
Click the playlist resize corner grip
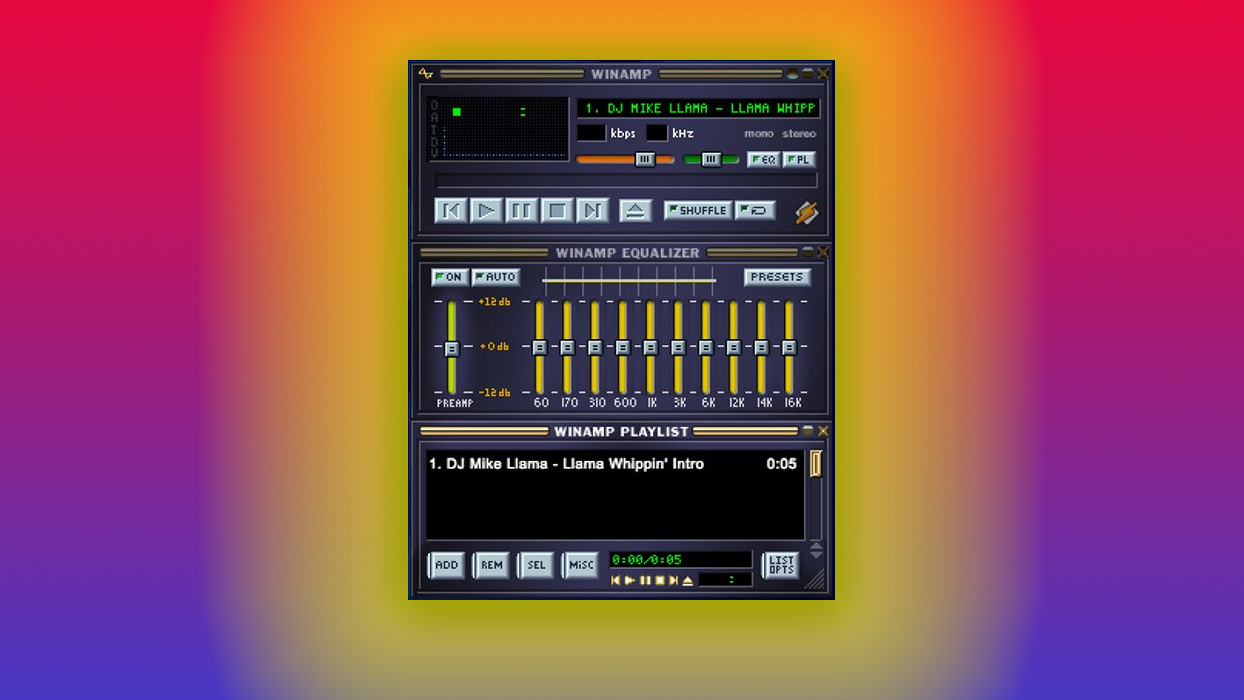pyautogui.click(x=816, y=580)
